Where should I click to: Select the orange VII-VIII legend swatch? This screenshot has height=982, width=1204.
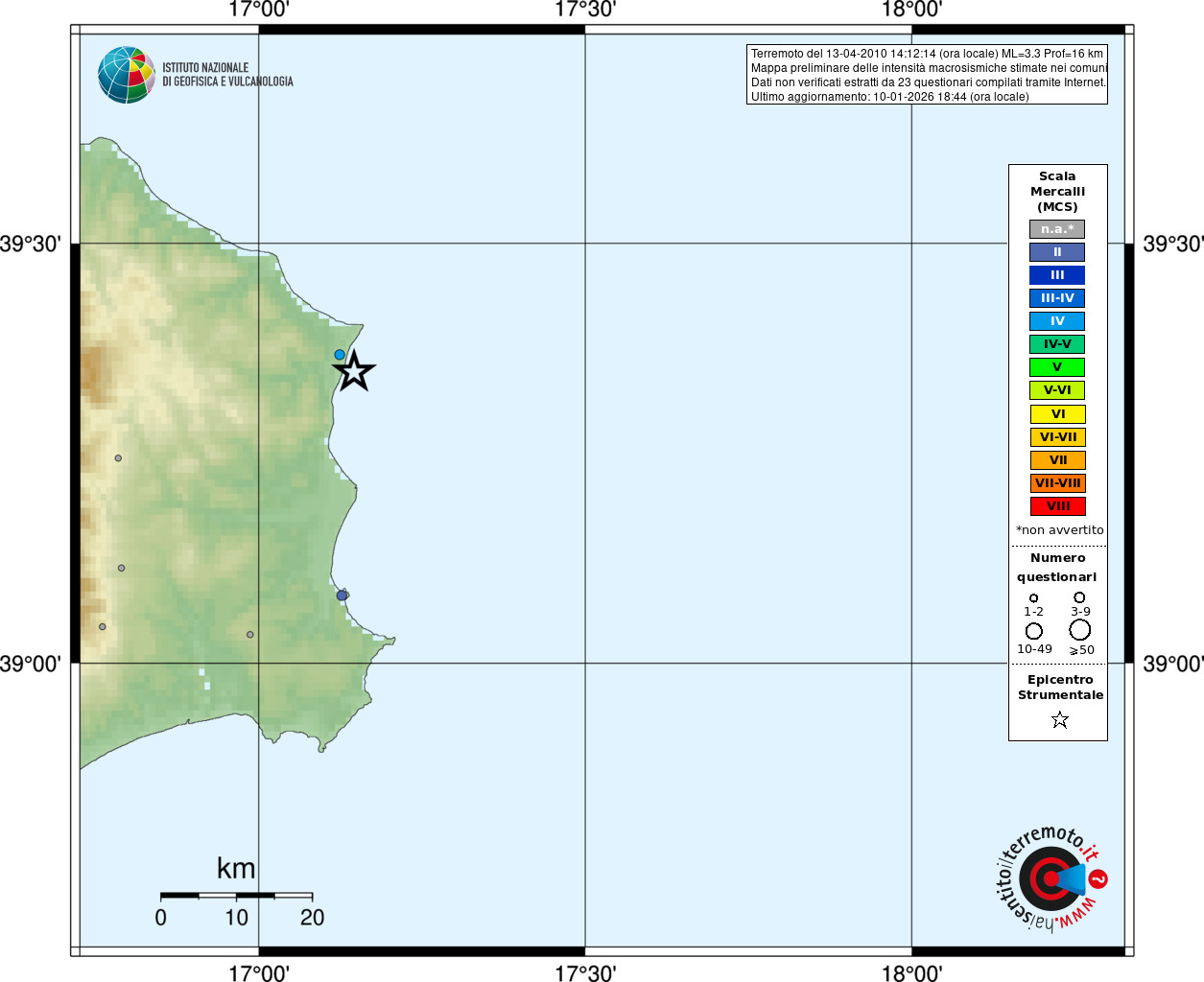1057,483
